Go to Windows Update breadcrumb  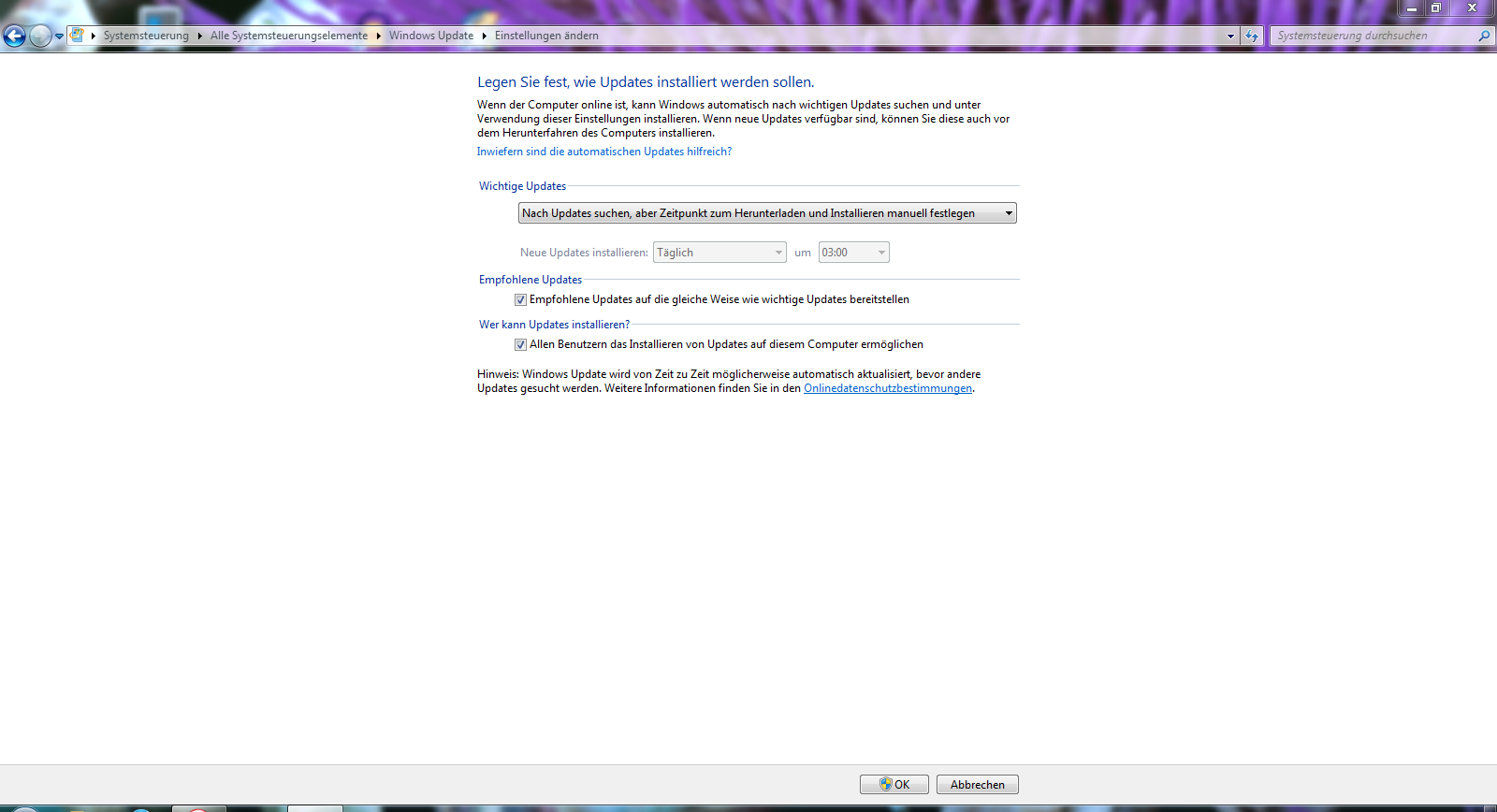431,36
